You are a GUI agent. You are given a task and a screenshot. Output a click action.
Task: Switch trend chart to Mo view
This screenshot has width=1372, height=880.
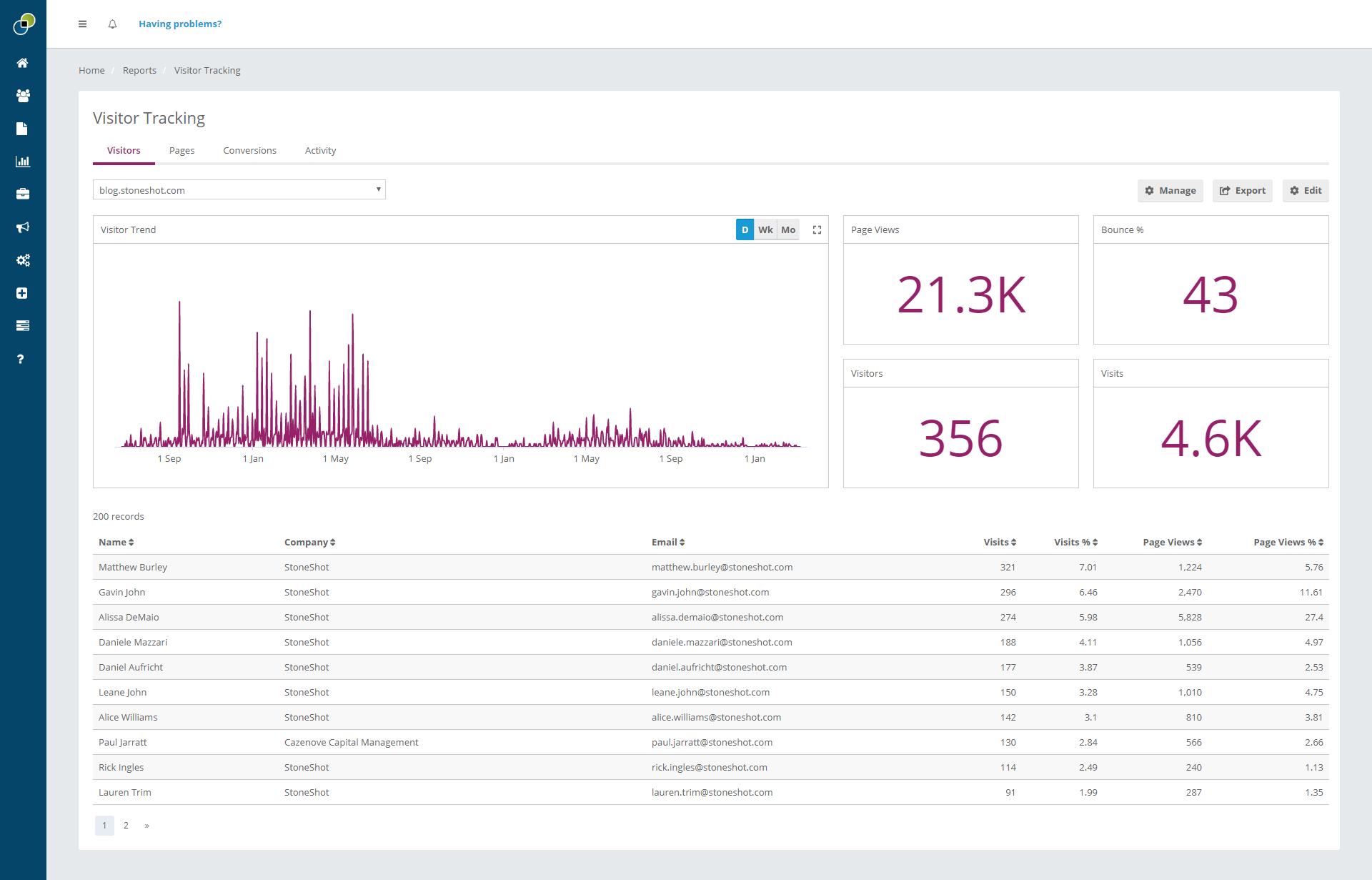tap(788, 230)
